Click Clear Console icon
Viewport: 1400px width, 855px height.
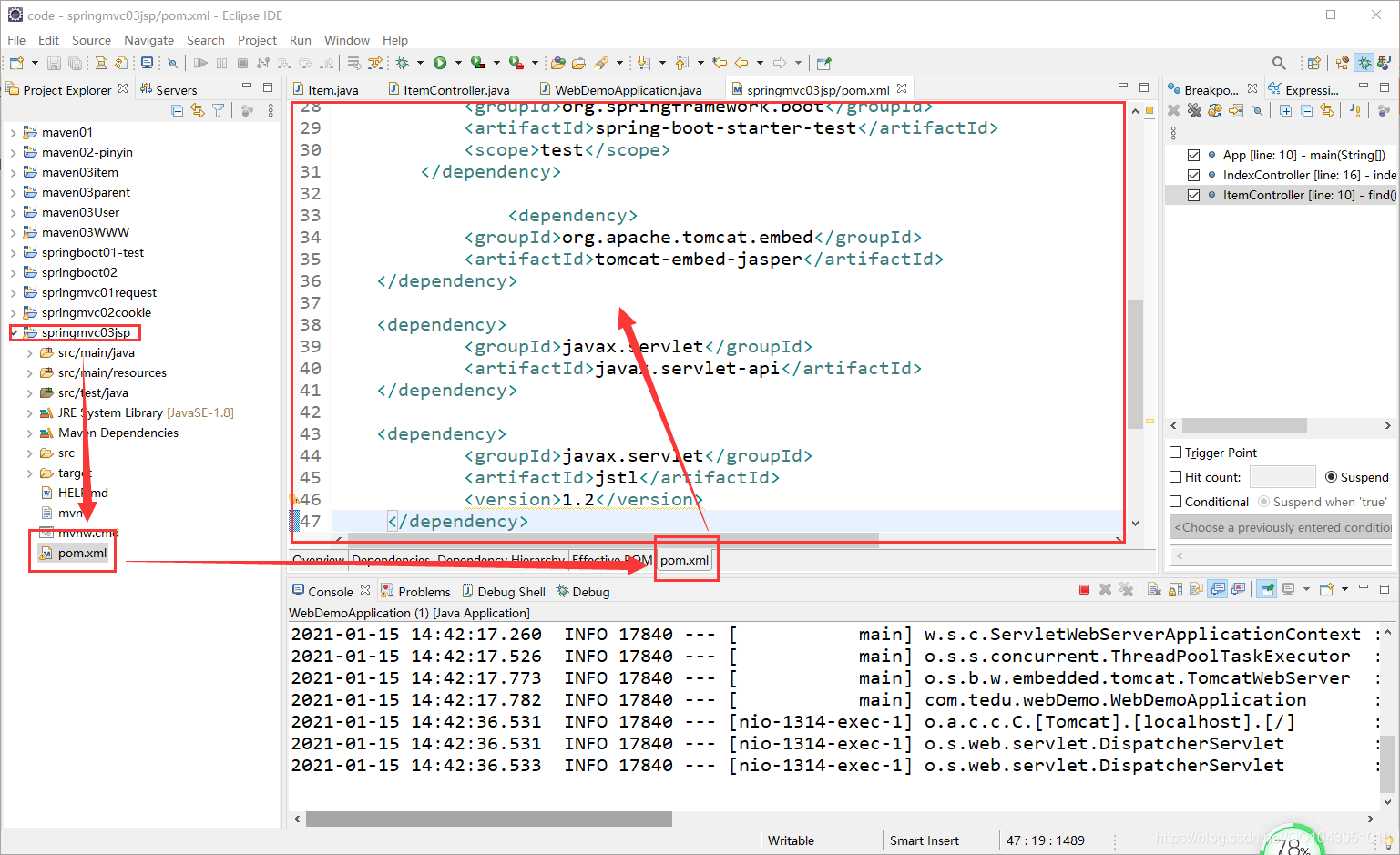click(1153, 589)
